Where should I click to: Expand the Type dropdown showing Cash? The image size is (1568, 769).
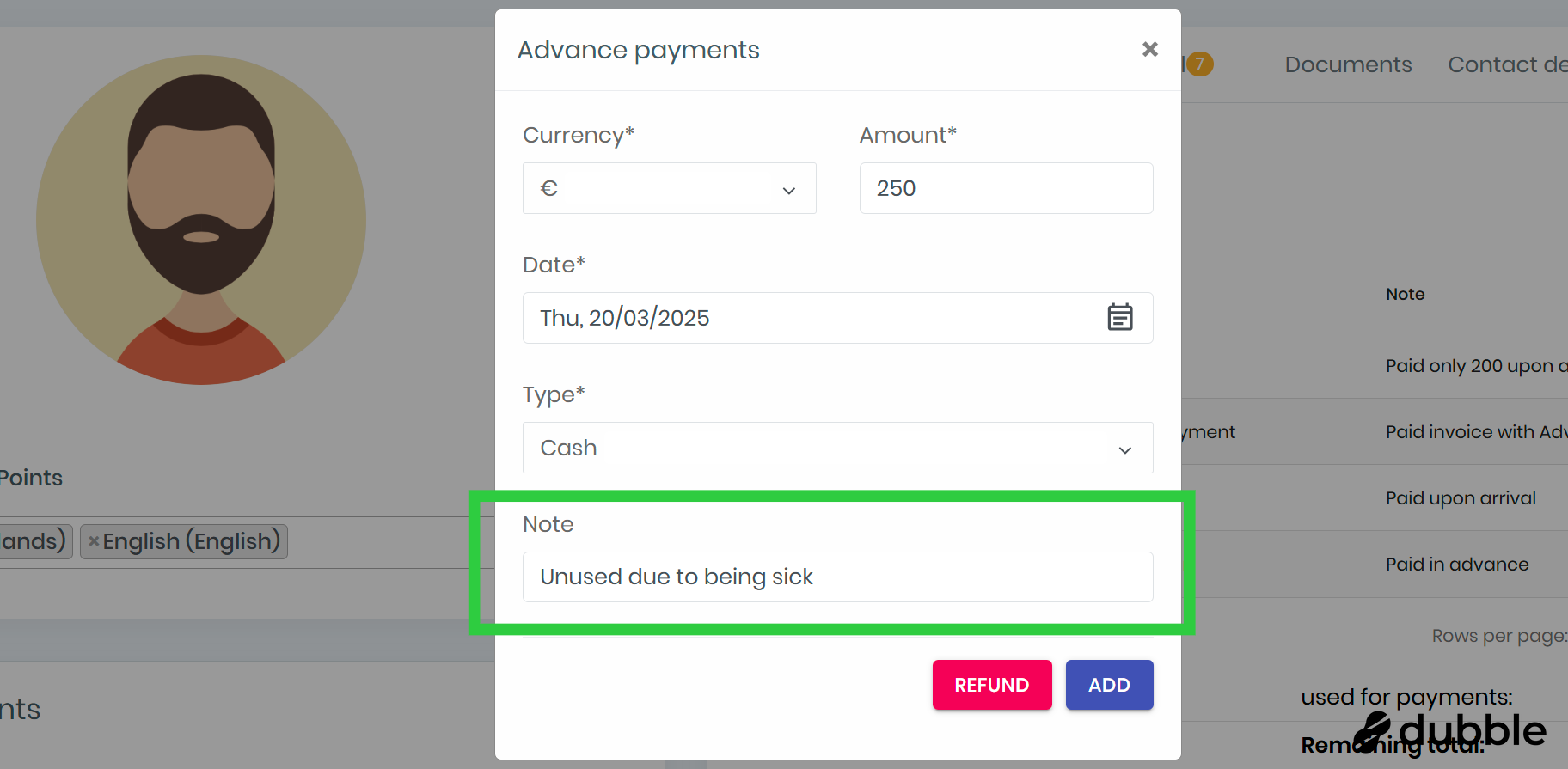837,448
